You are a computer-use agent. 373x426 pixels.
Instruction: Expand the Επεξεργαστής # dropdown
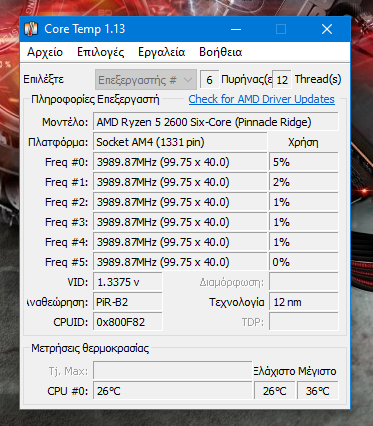(x=145, y=80)
